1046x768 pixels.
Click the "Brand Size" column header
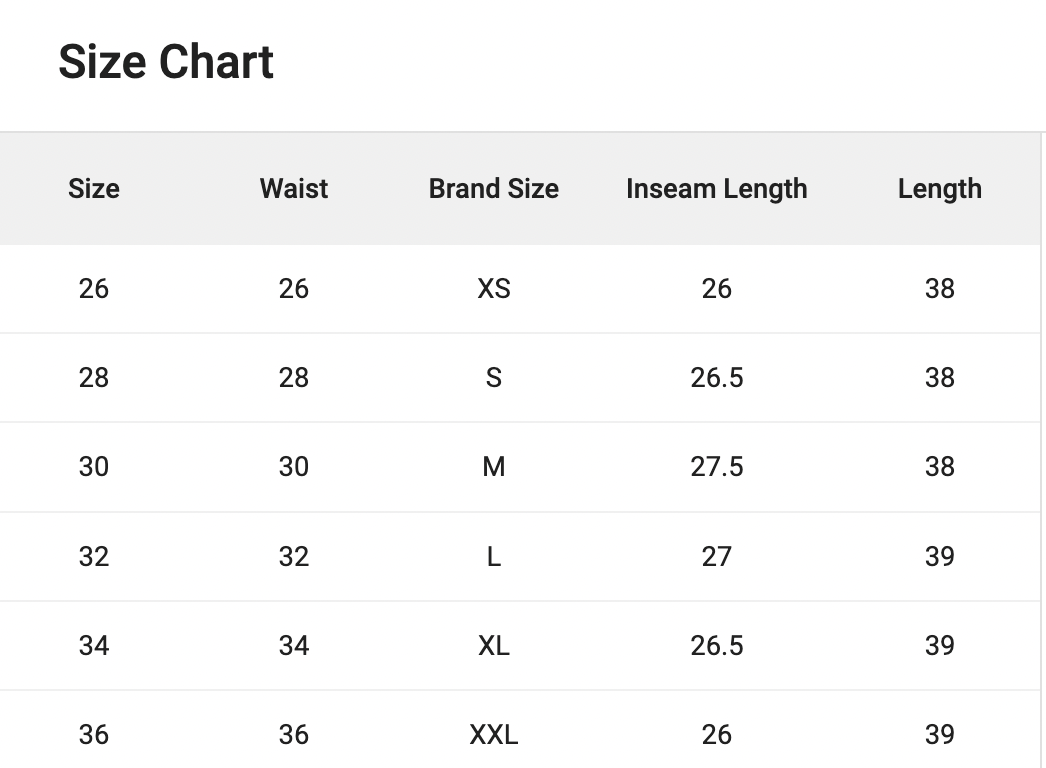pos(494,189)
